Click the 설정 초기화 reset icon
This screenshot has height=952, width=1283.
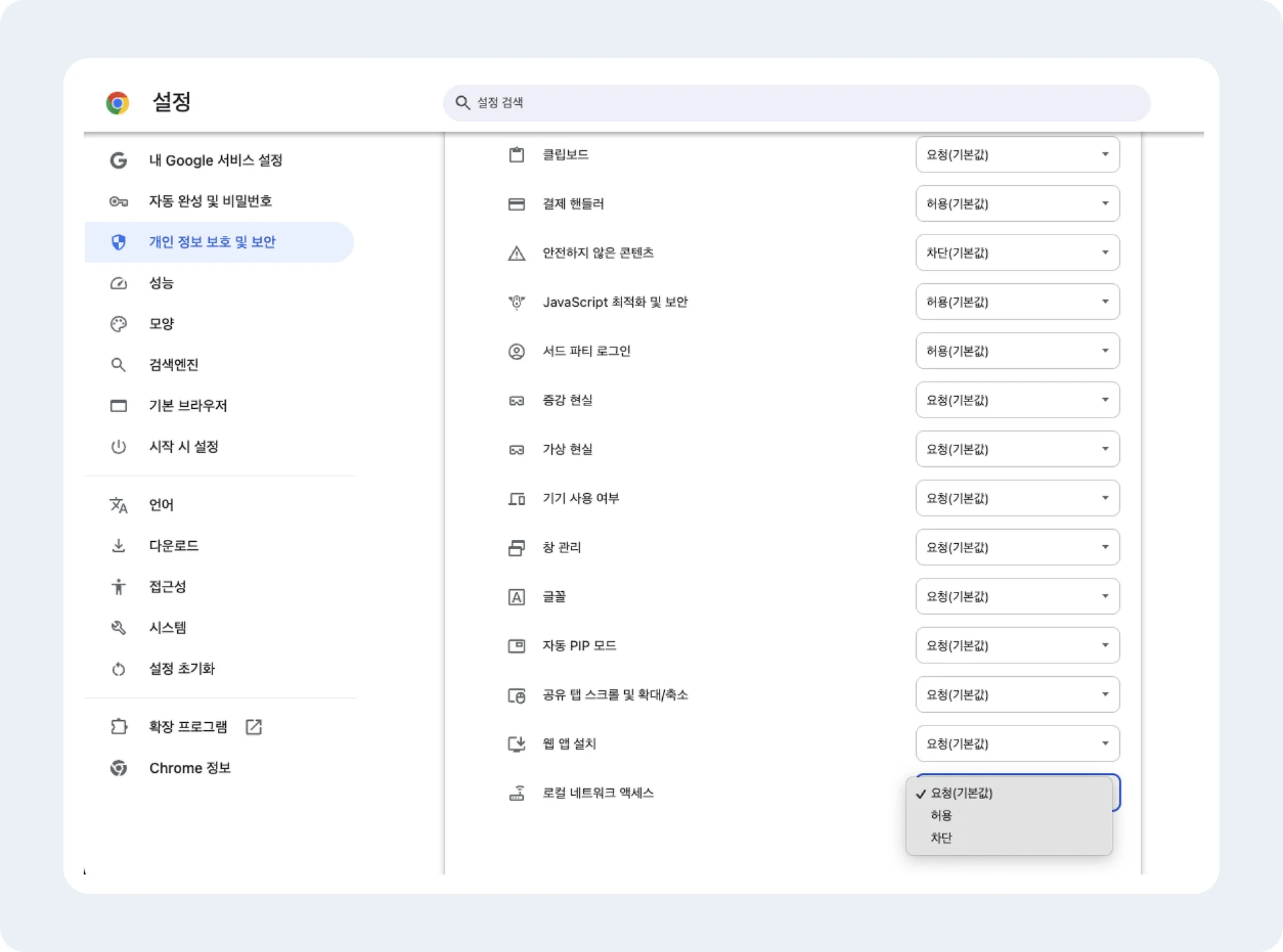pos(118,668)
